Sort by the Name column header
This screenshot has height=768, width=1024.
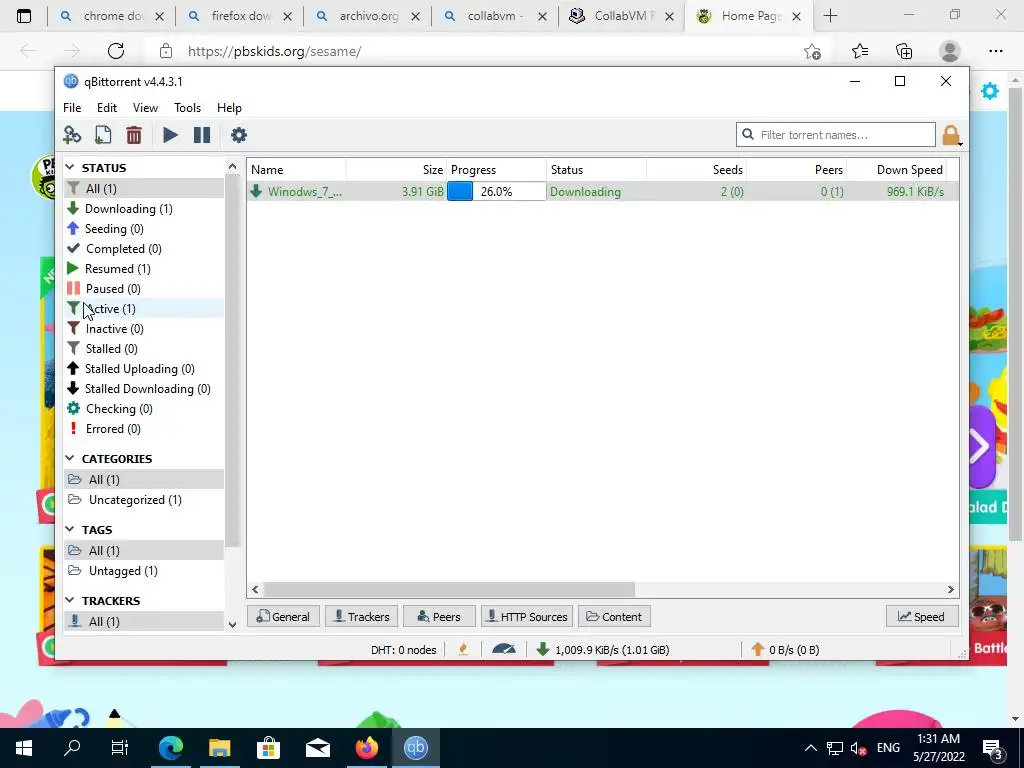point(297,170)
